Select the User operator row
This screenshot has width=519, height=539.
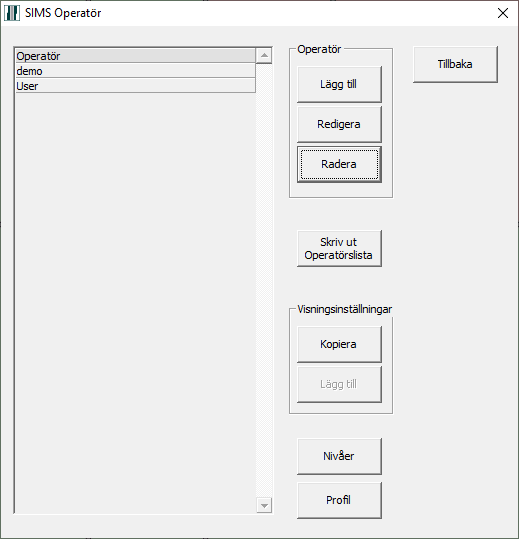point(135,86)
